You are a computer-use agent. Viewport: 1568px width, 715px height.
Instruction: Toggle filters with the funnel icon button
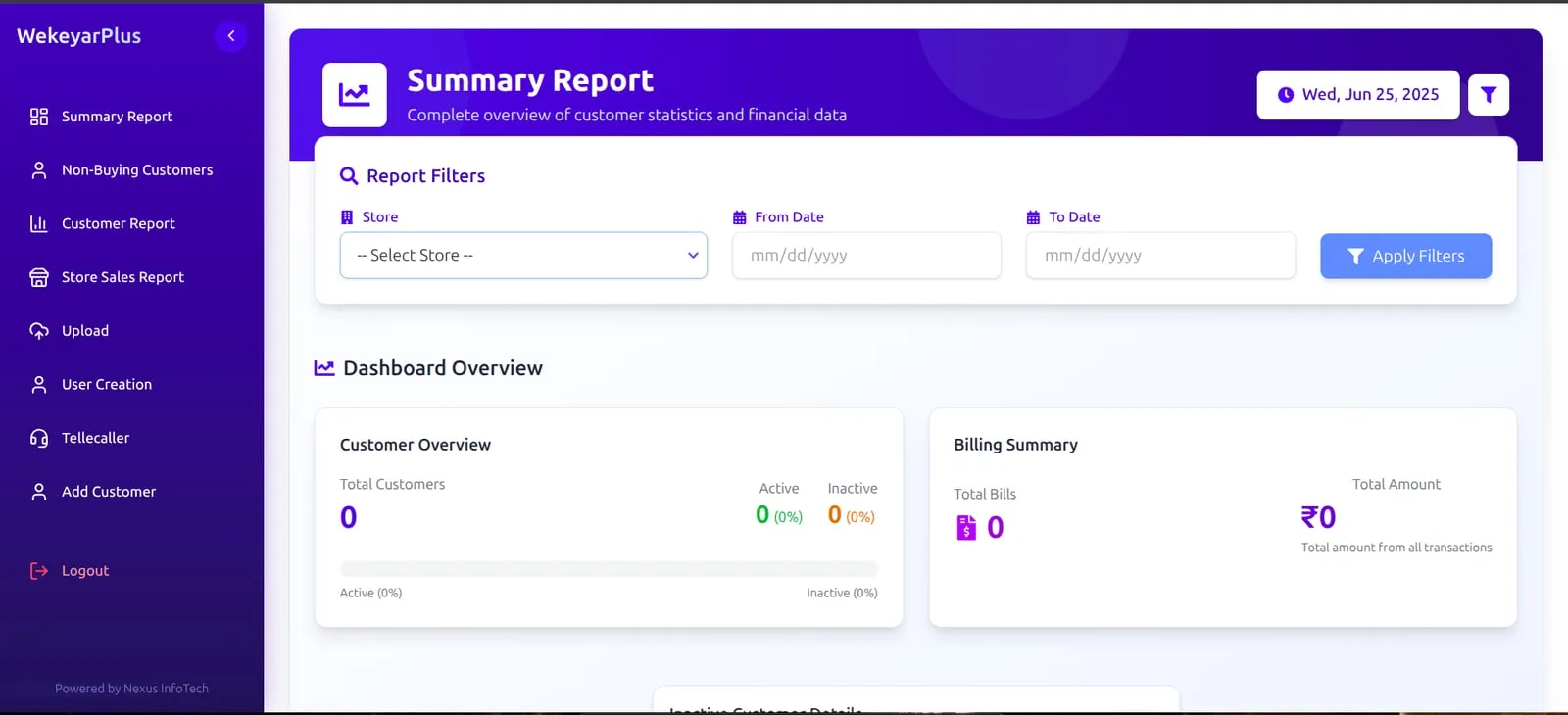pyautogui.click(x=1489, y=95)
